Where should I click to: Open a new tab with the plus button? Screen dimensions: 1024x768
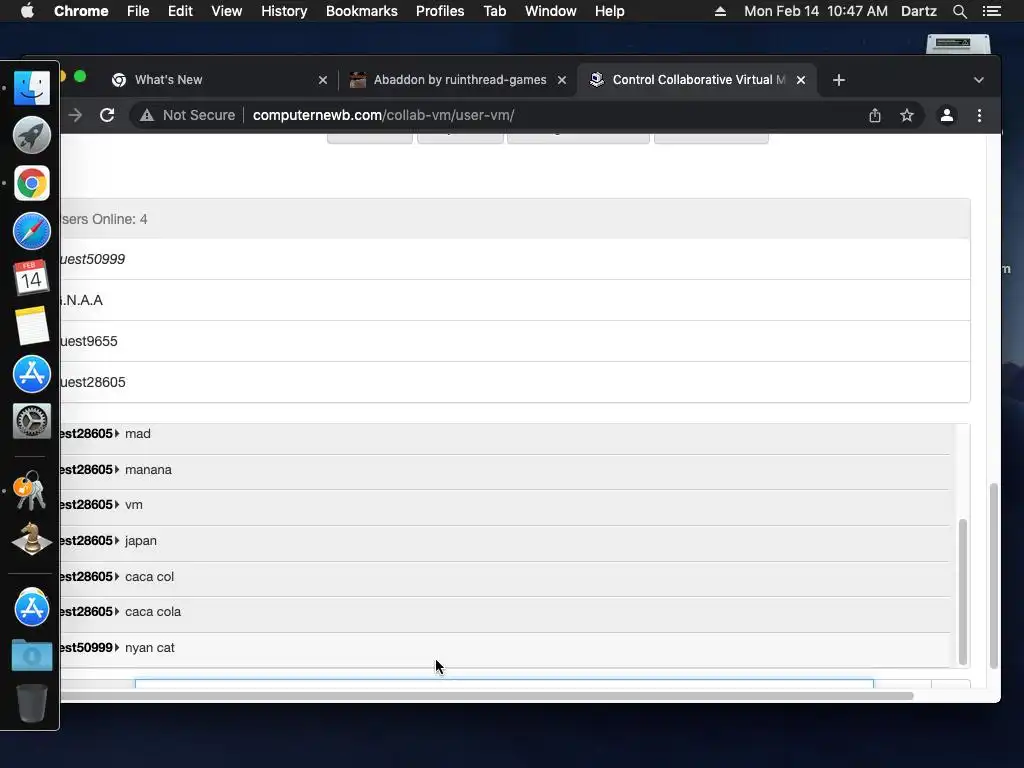coord(839,80)
